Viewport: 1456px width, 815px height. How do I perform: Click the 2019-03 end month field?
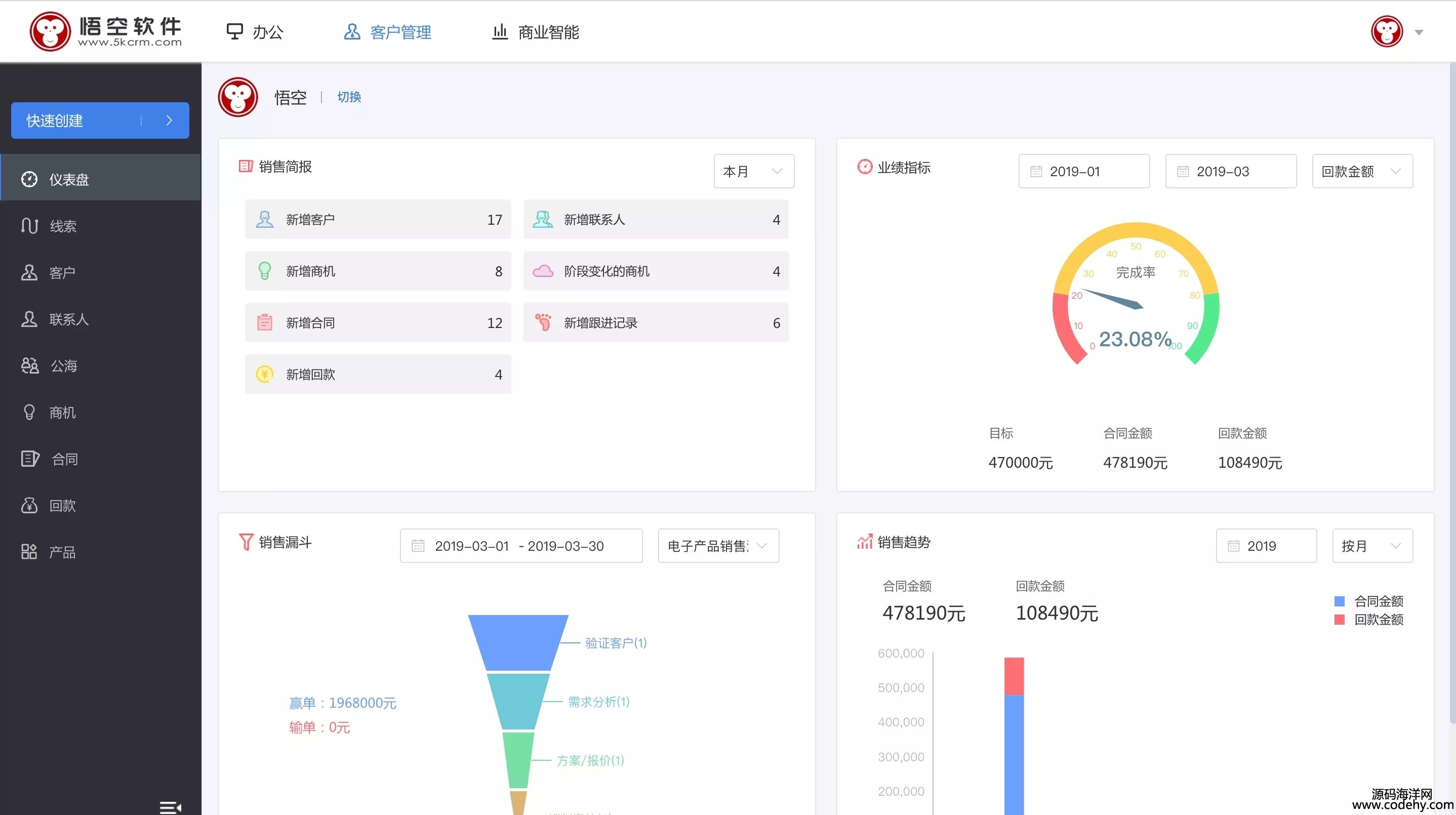[1231, 171]
